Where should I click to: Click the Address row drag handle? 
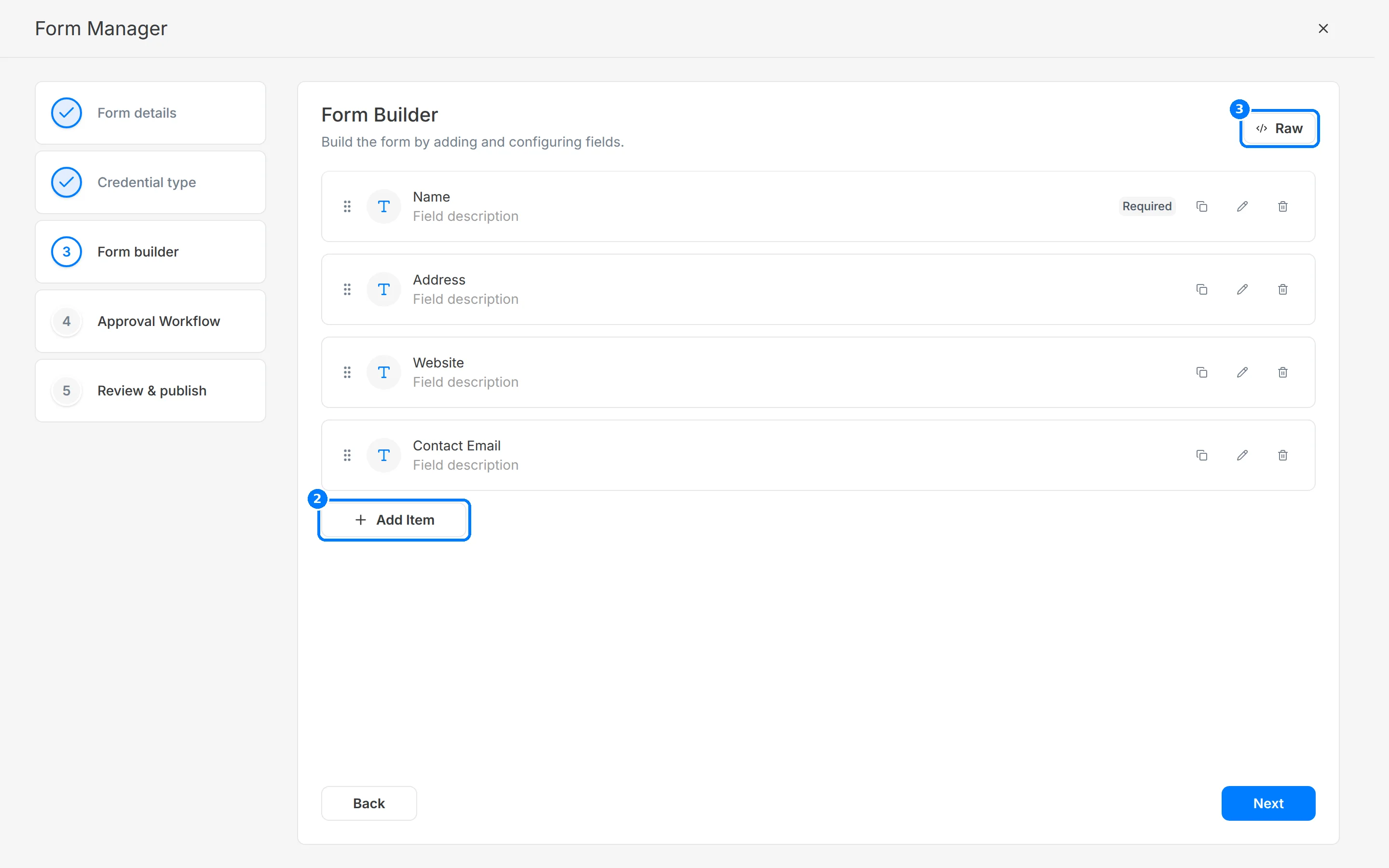(347, 289)
